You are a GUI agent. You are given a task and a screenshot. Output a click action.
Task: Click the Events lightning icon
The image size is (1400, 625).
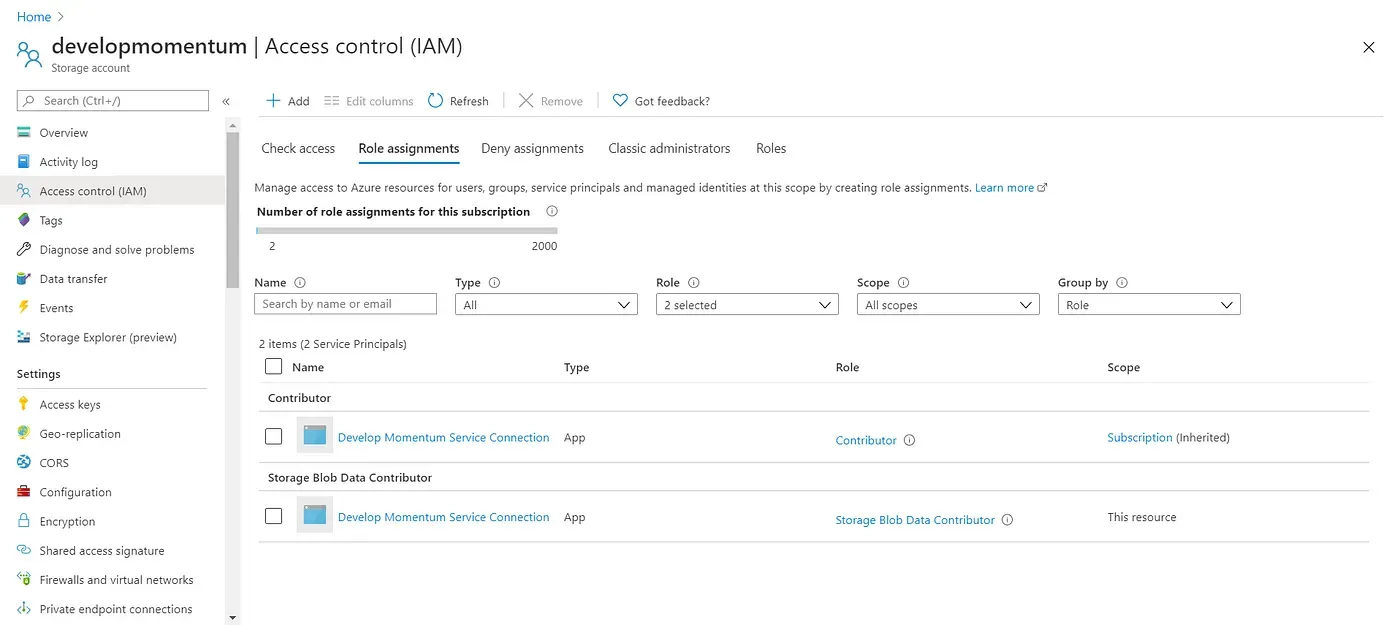click(x=24, y=308)
